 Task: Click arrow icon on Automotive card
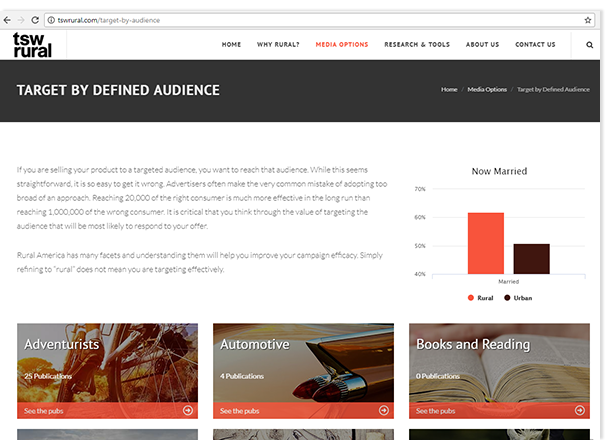coord(384,410)
